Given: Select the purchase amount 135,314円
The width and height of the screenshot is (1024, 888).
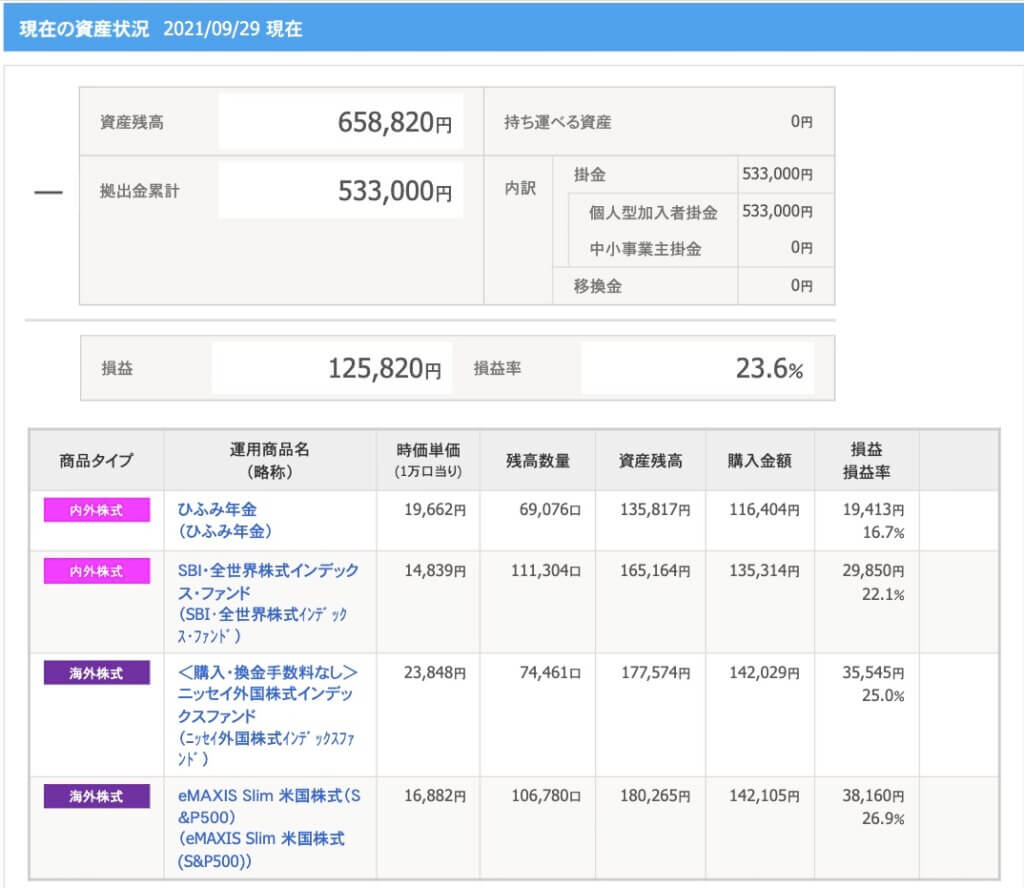Looking at the screenshot, I should point(764,571).
